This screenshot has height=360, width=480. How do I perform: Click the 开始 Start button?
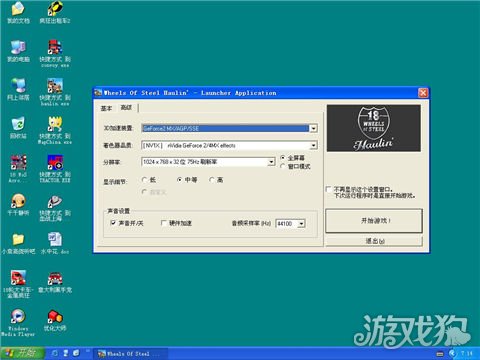(x=22, y=353)
